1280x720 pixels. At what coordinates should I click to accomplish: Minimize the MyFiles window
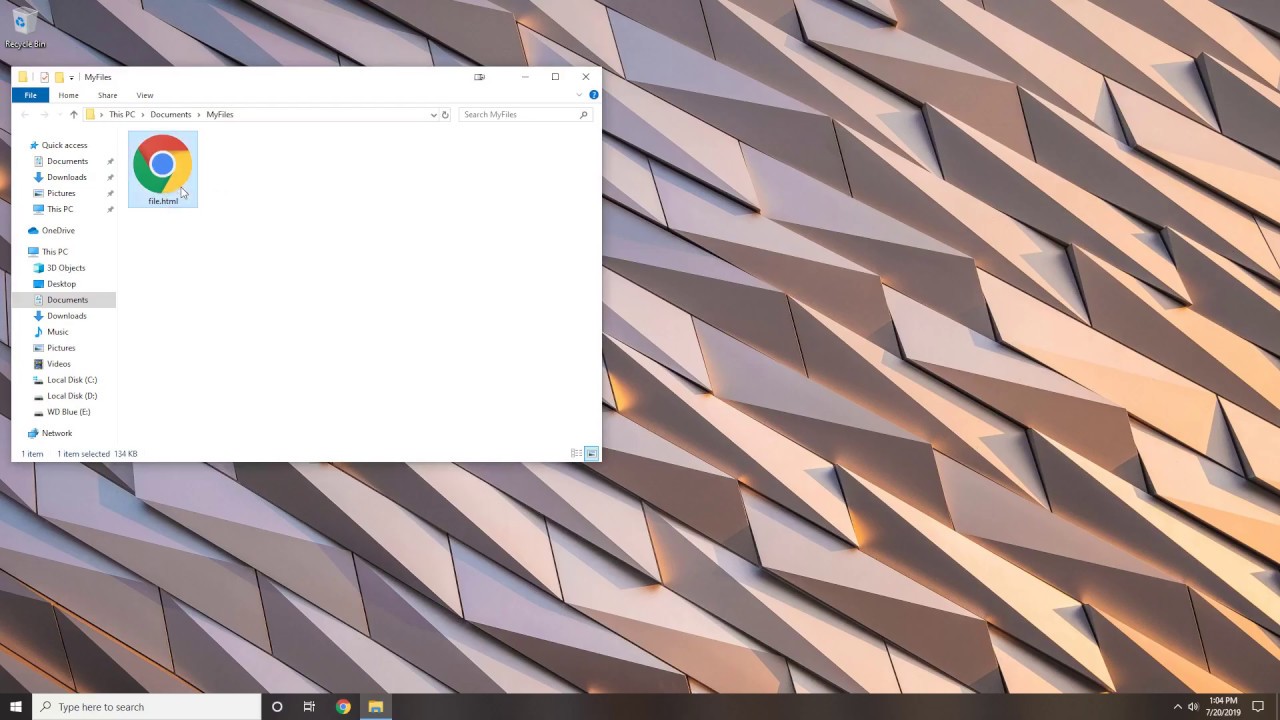[x=525, y=77]
